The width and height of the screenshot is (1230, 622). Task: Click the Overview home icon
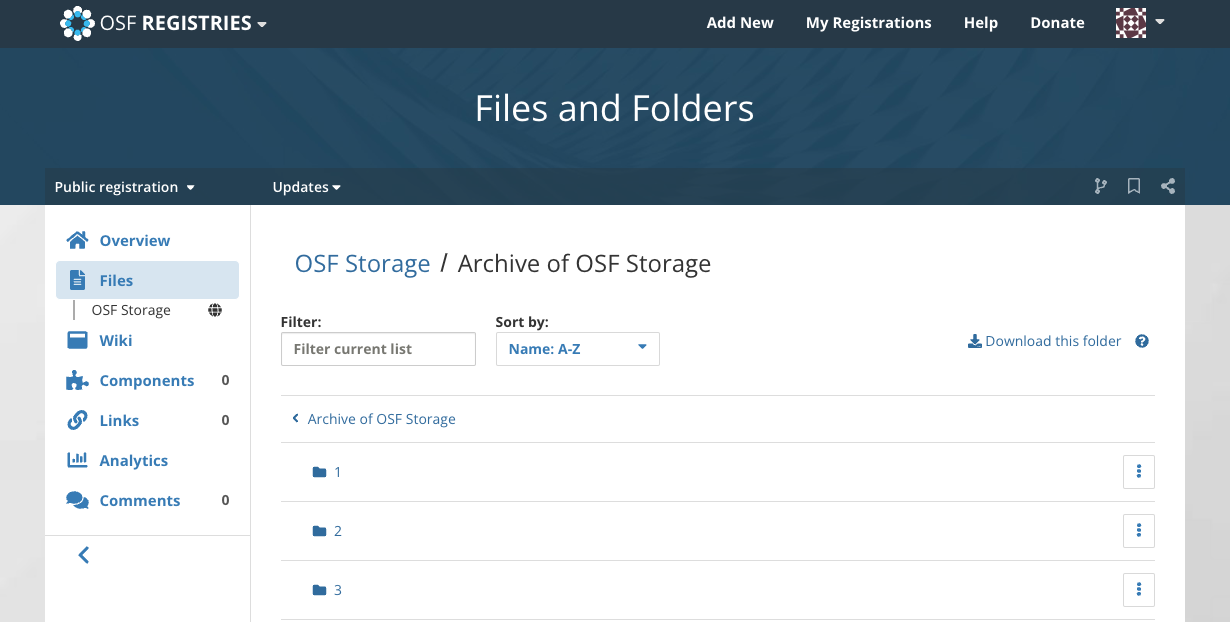pos(77,240)
